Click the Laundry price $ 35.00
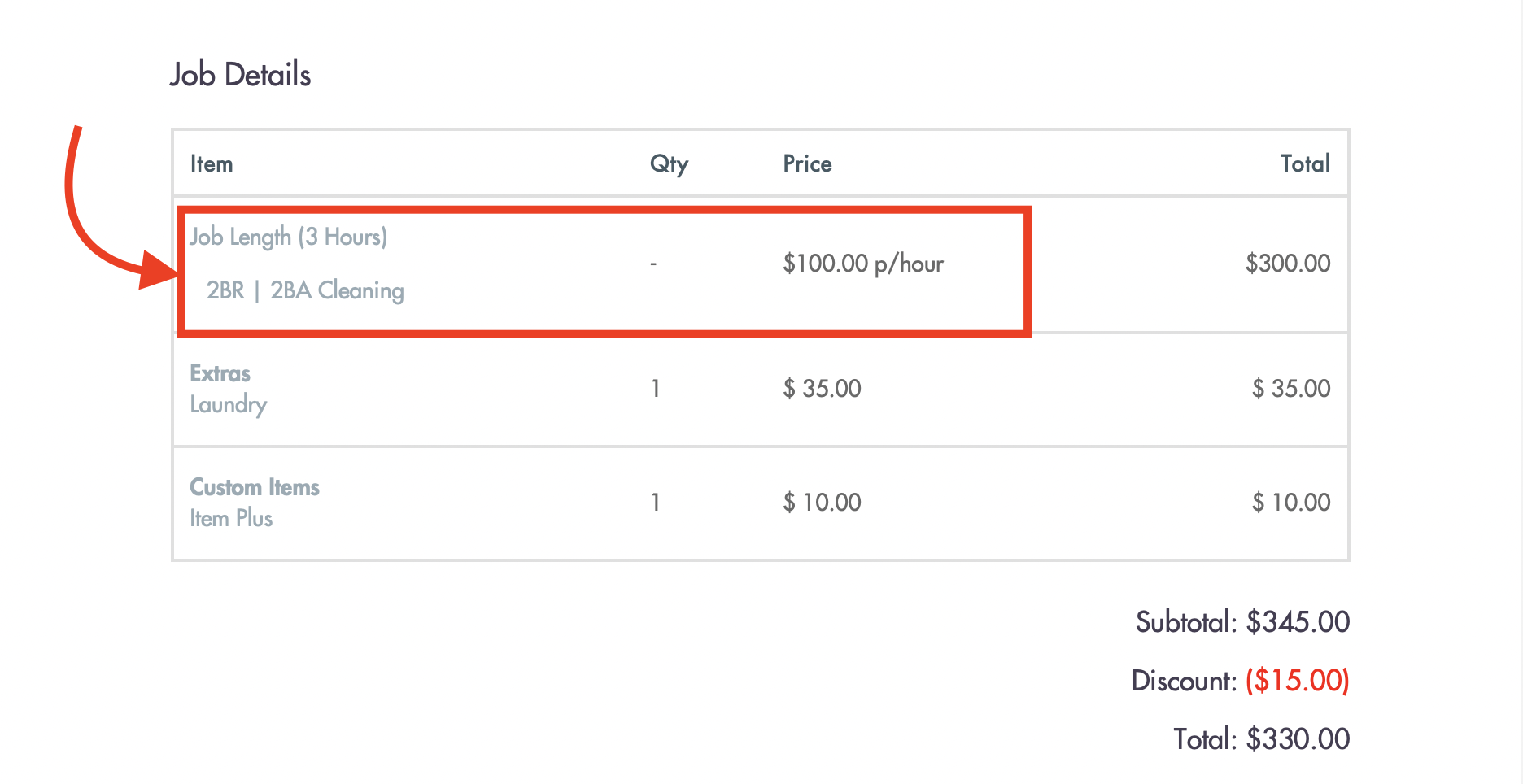 [x=822, y=388]
